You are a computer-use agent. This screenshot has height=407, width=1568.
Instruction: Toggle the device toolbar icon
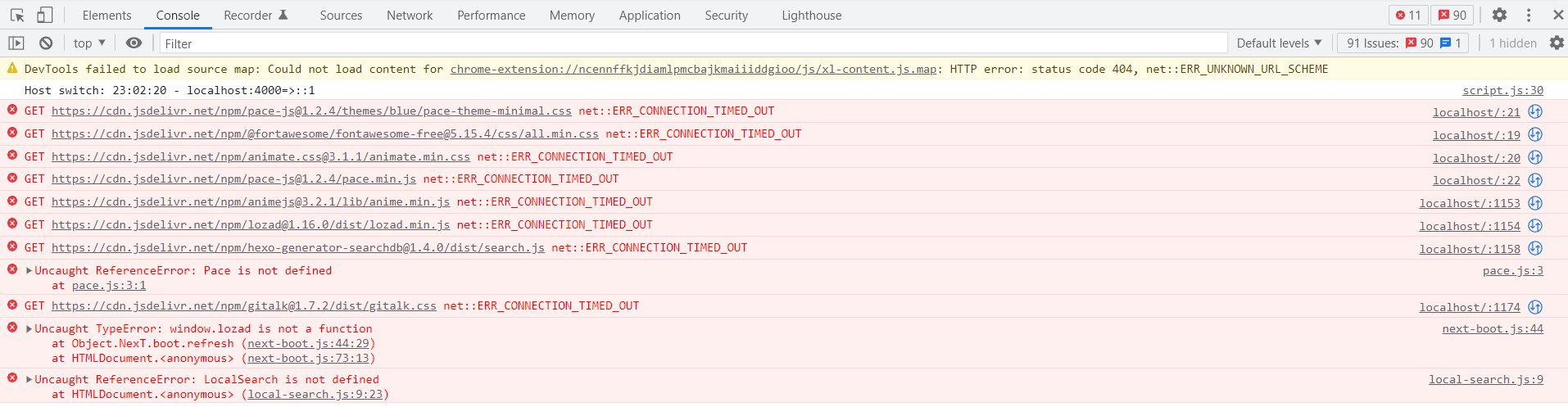click(45, 15)
